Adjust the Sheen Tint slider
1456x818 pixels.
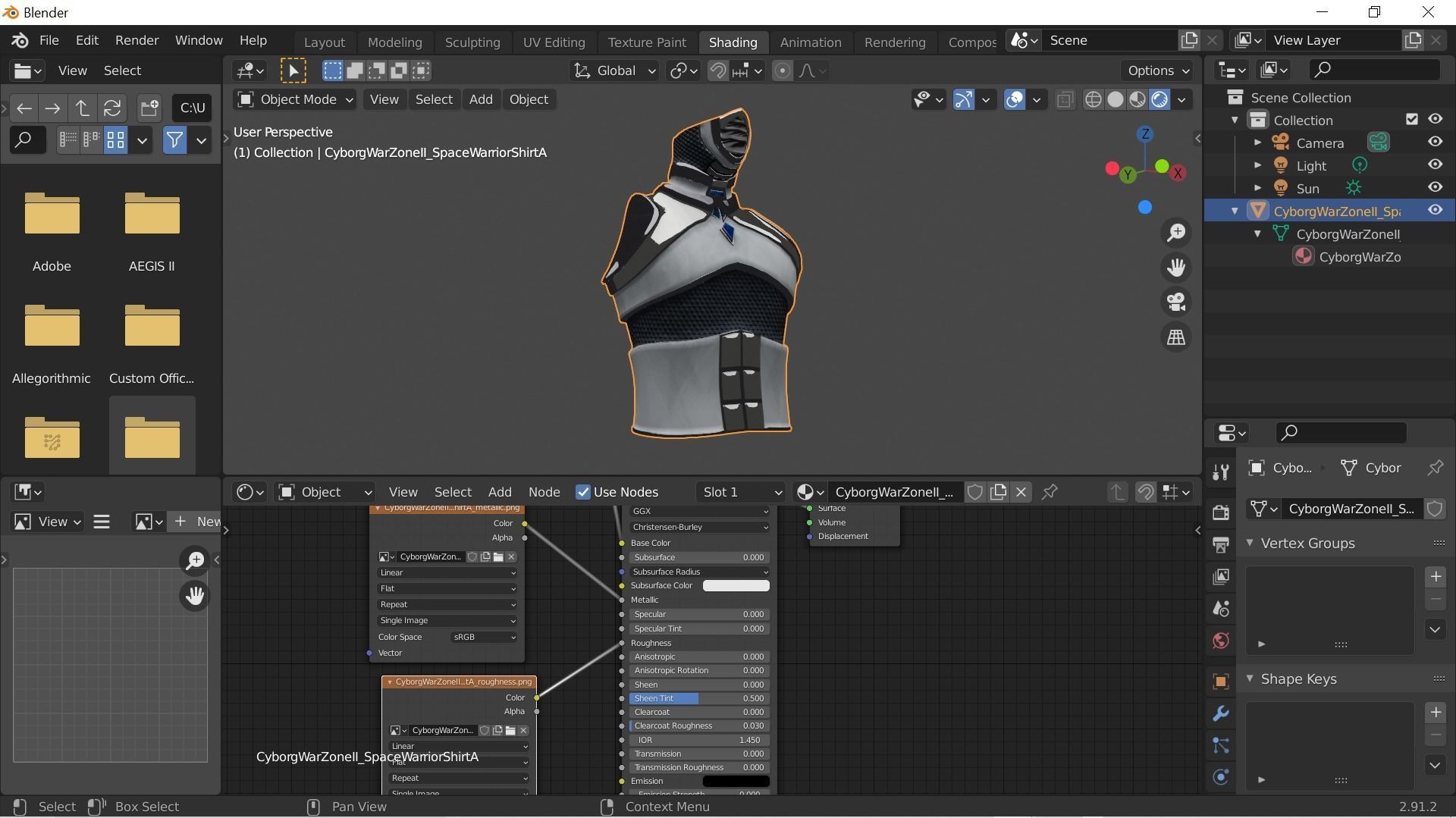click(699, 698)
